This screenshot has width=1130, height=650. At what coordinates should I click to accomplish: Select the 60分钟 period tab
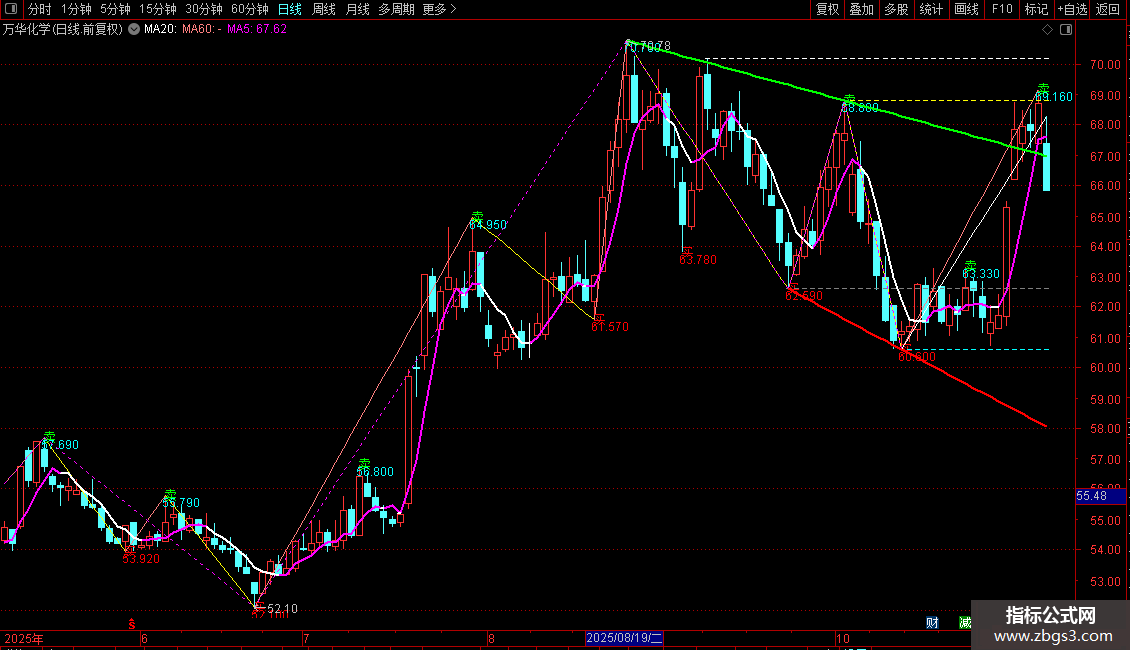pos(250,9)
